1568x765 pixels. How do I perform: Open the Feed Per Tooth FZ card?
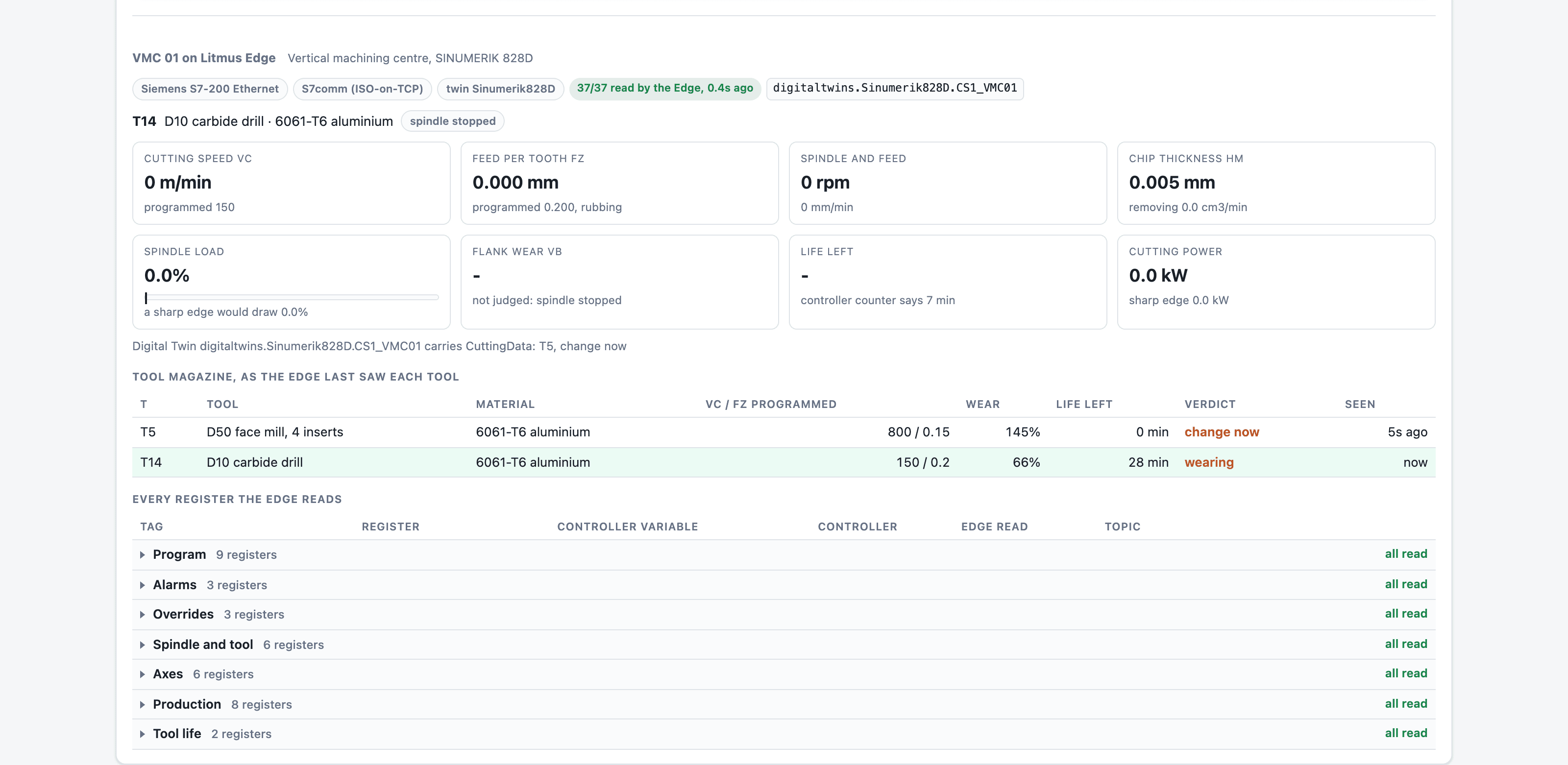[620, 183]
